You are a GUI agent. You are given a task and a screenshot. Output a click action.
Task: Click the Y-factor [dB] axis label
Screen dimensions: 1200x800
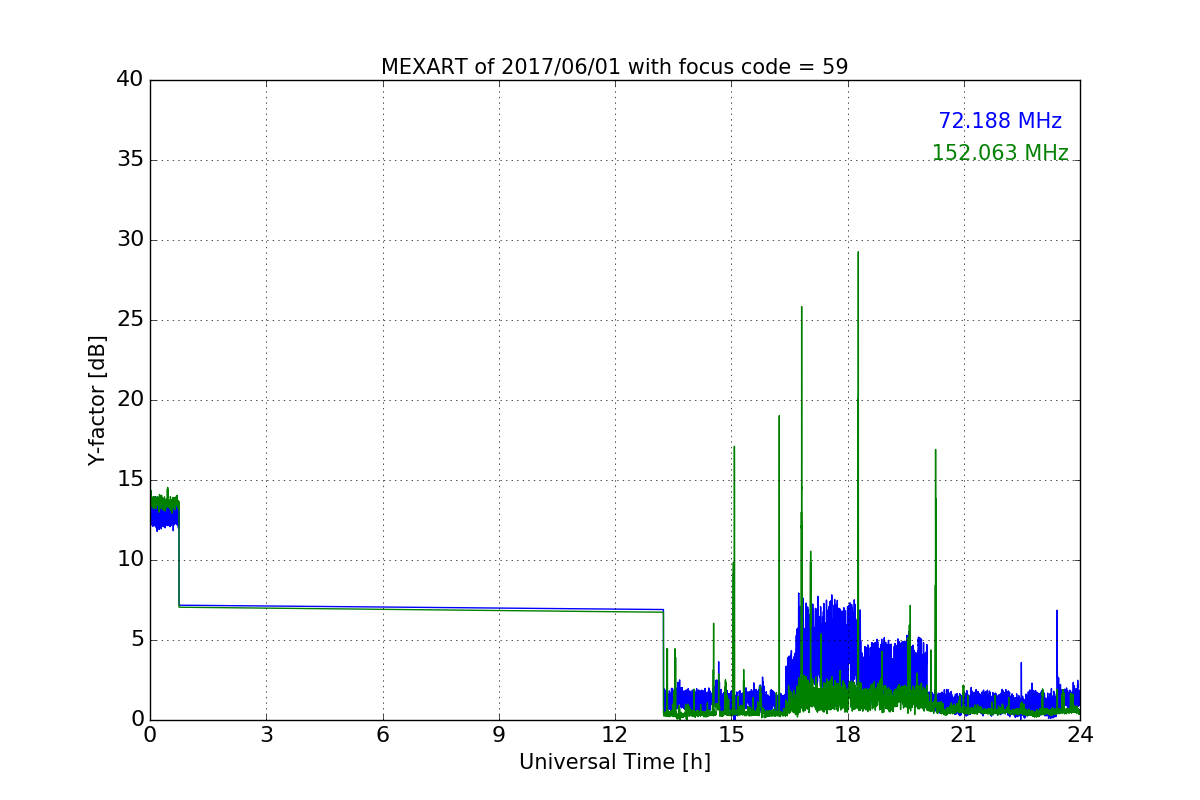click(x=97, y=400)
